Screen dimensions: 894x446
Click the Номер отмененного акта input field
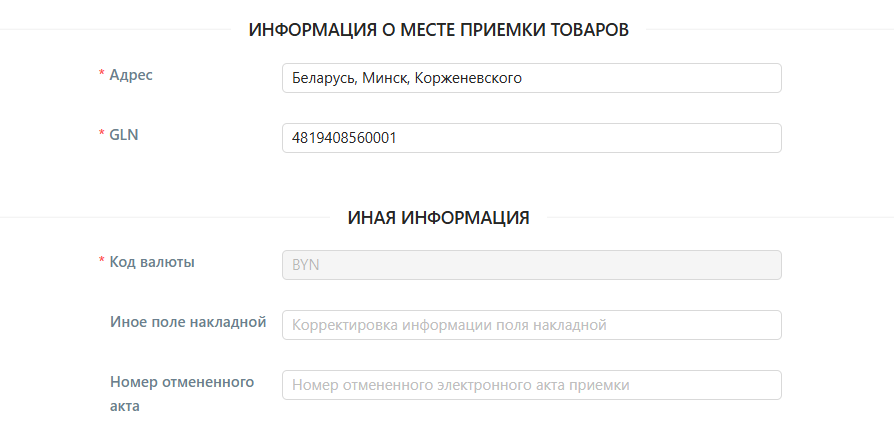tap(532, 385)
